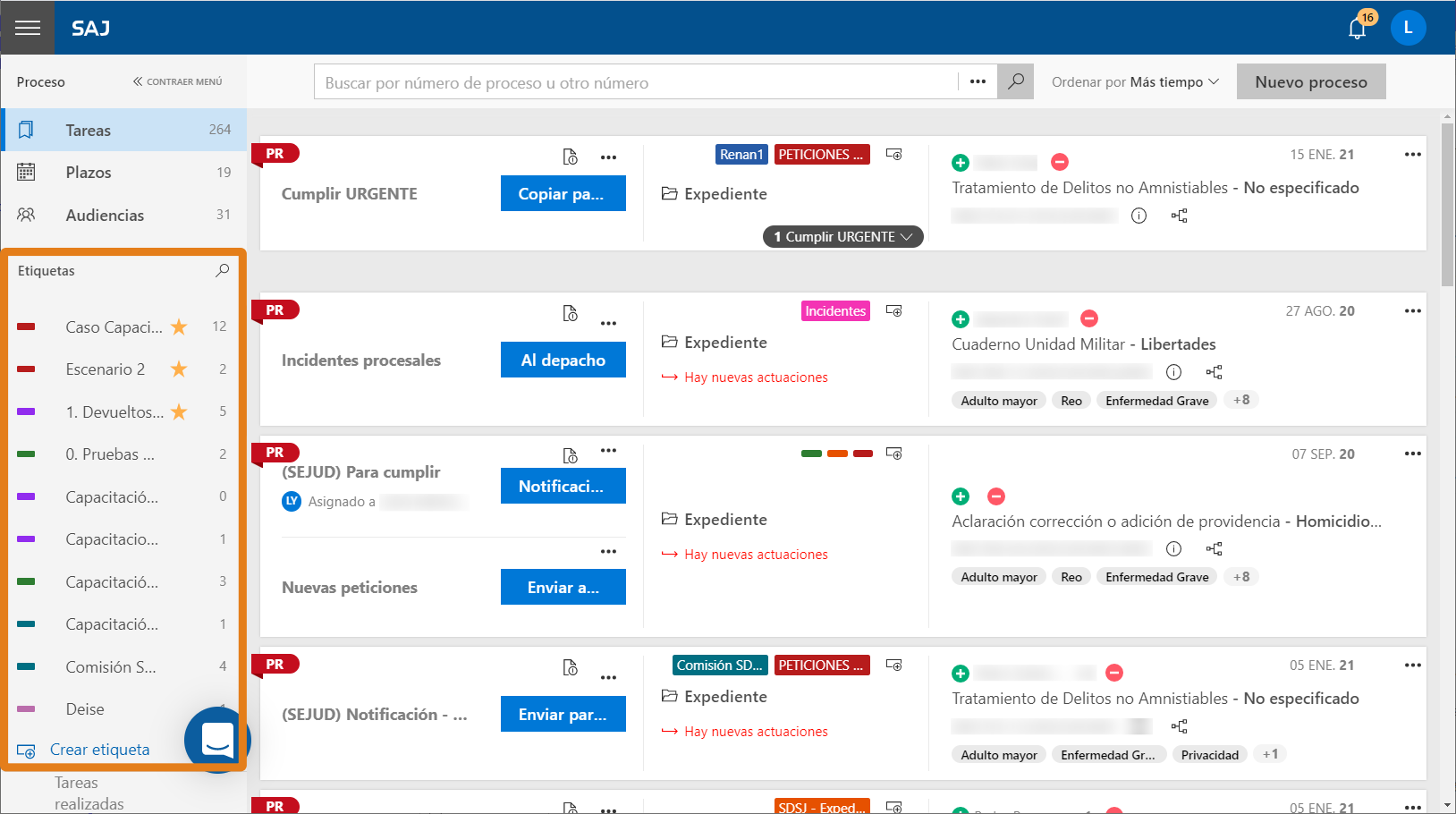Add tag icon next to Incidentes label

pos(893,310)
